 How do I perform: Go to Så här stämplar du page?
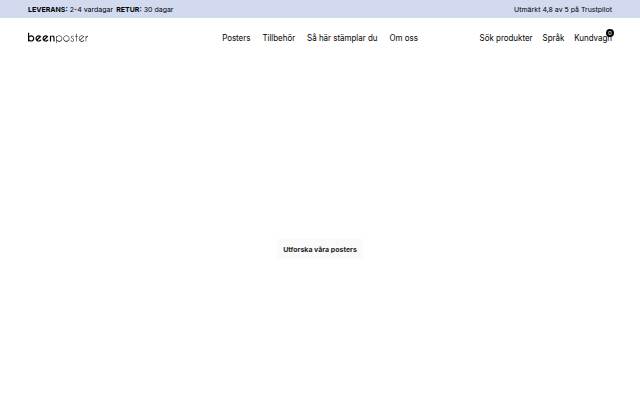point(342,38)
